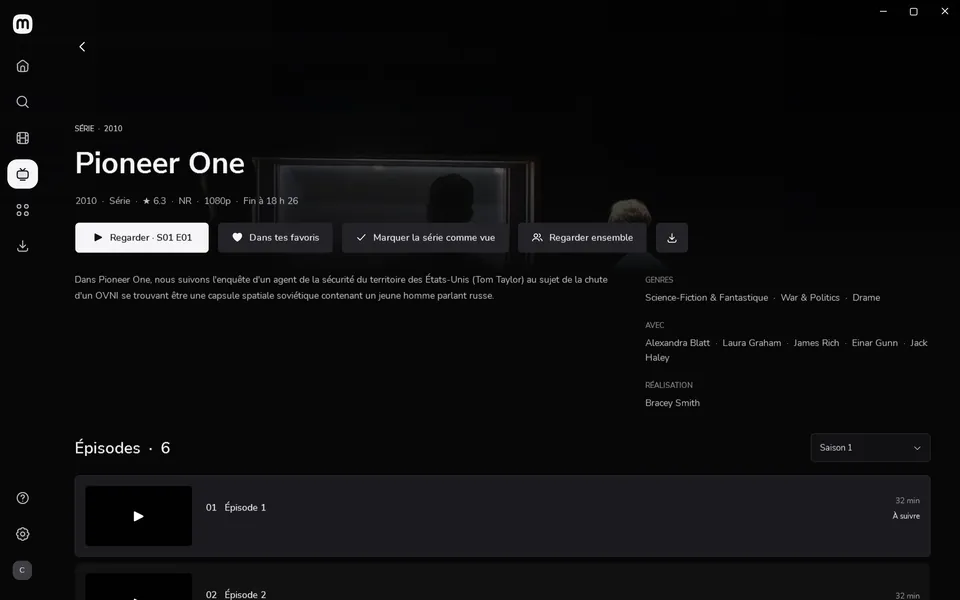Open the Settings gear icon
Screen dimensions: 960x600
23,534
